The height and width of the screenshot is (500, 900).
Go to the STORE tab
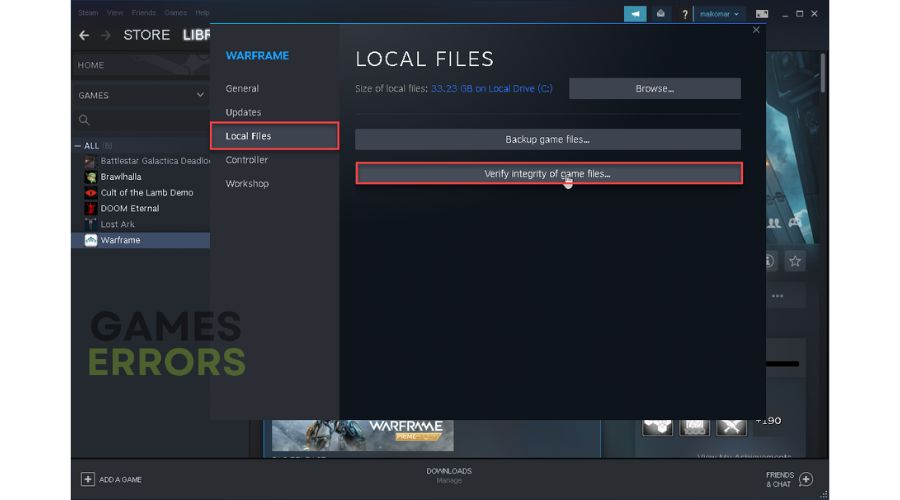146,35
